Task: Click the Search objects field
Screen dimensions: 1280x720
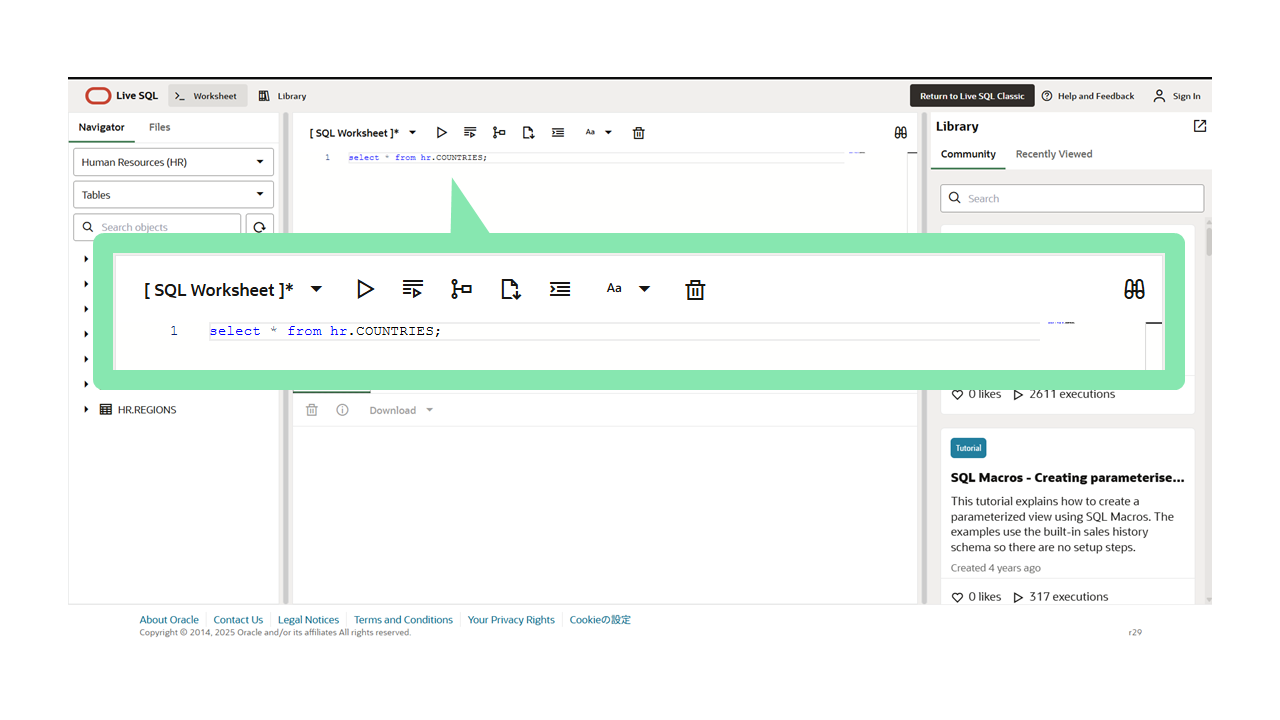Action: 158,227
